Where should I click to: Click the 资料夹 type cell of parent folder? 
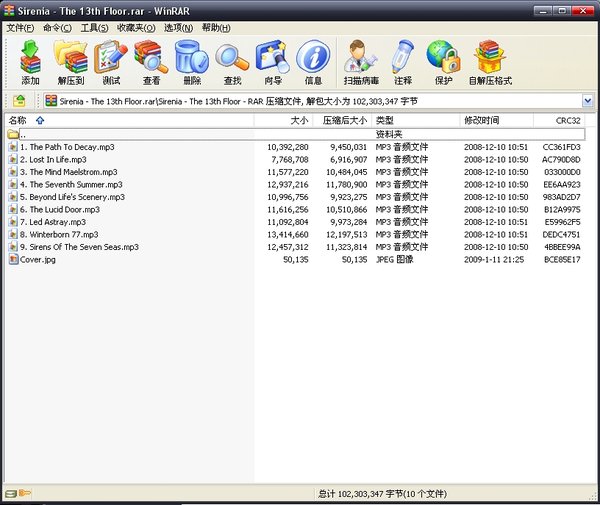[389, 134]
